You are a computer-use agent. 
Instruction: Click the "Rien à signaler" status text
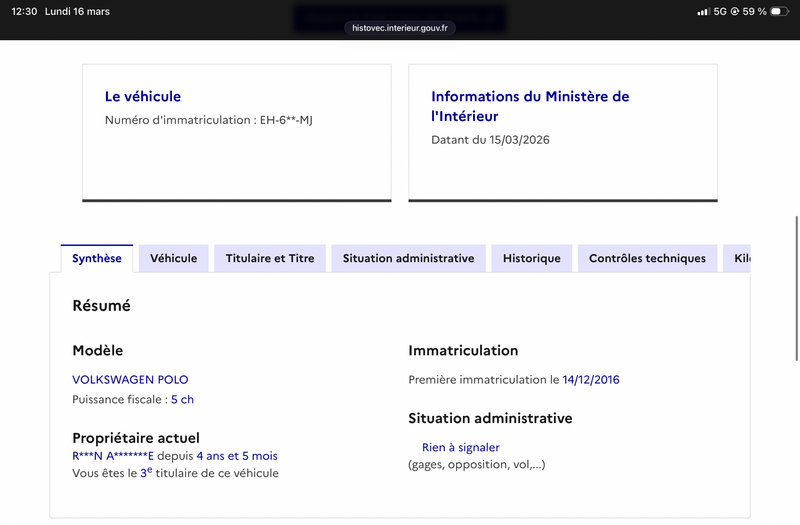(460, 448)
